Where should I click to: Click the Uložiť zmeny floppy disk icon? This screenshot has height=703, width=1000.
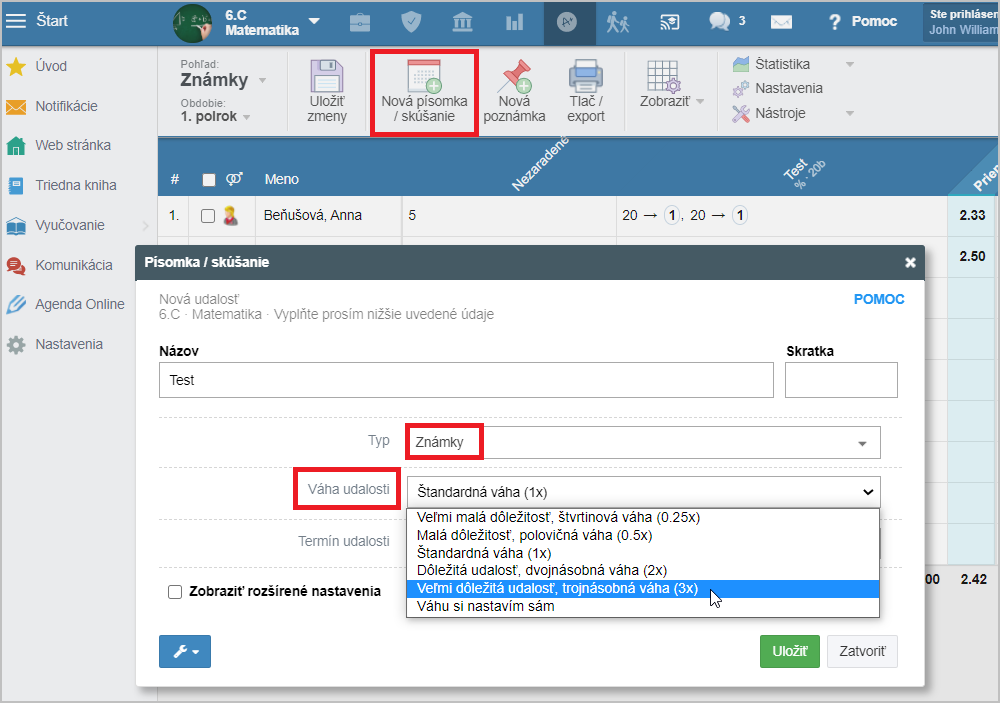327,77
